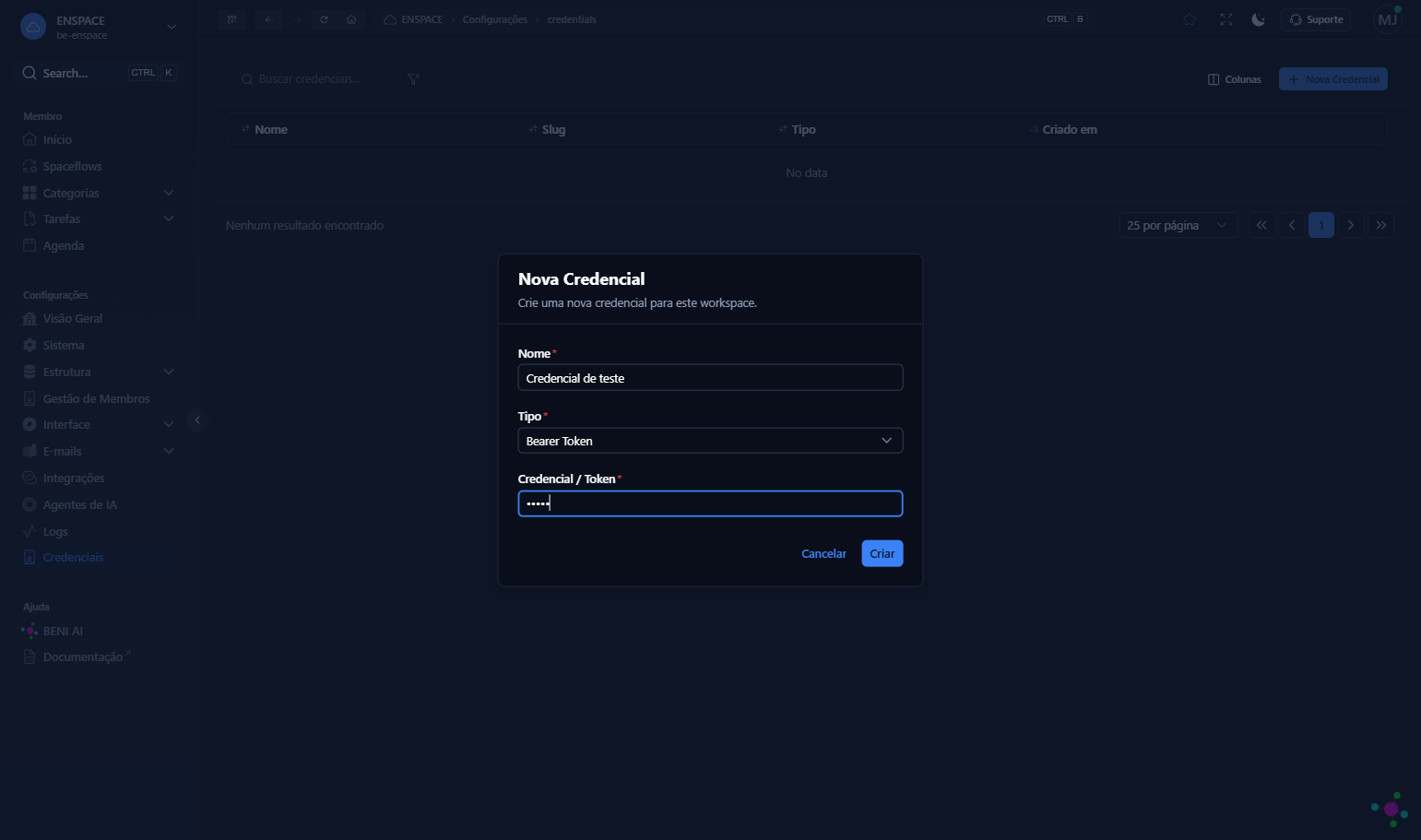Expand the Estrutura section chevron
1421x840 pixels.
169,372
